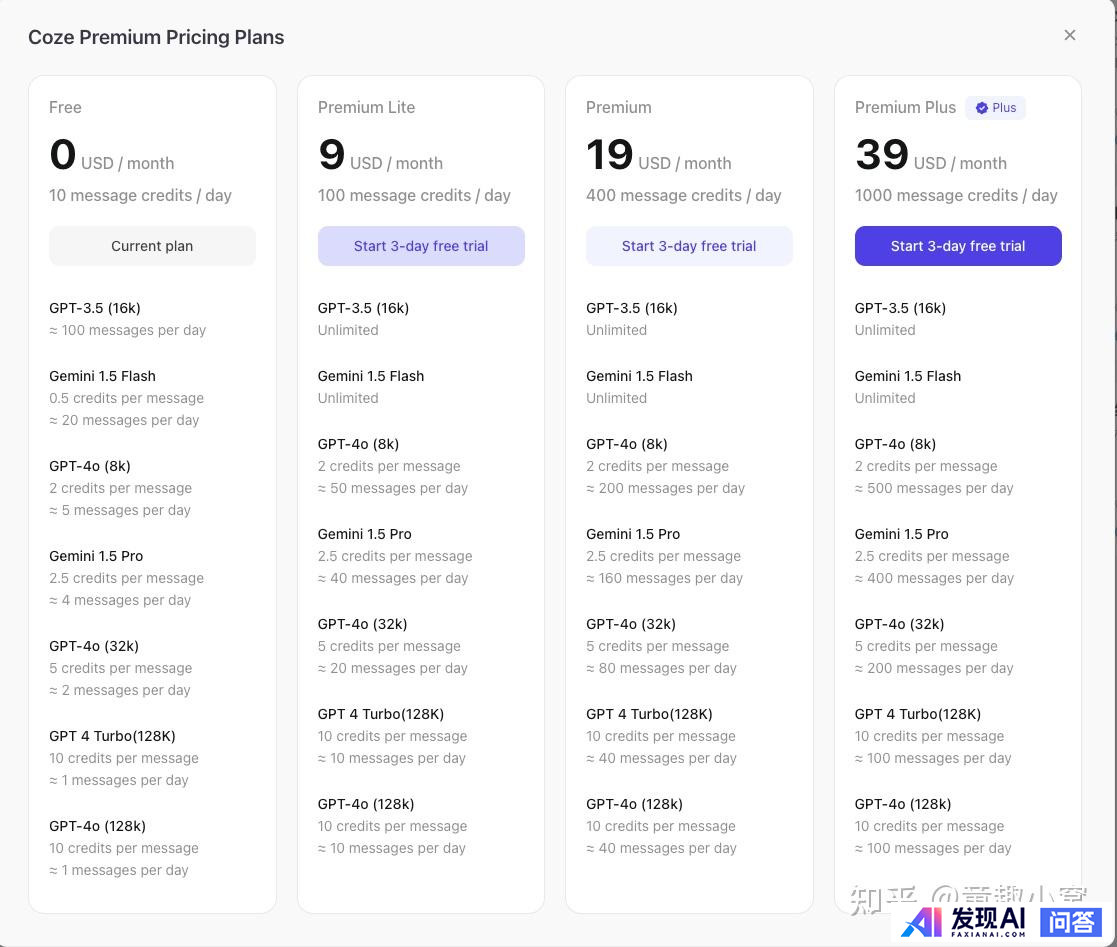
Task: Click 0.5 credits per message in Free plan
Action: click(x=126, y=398)
